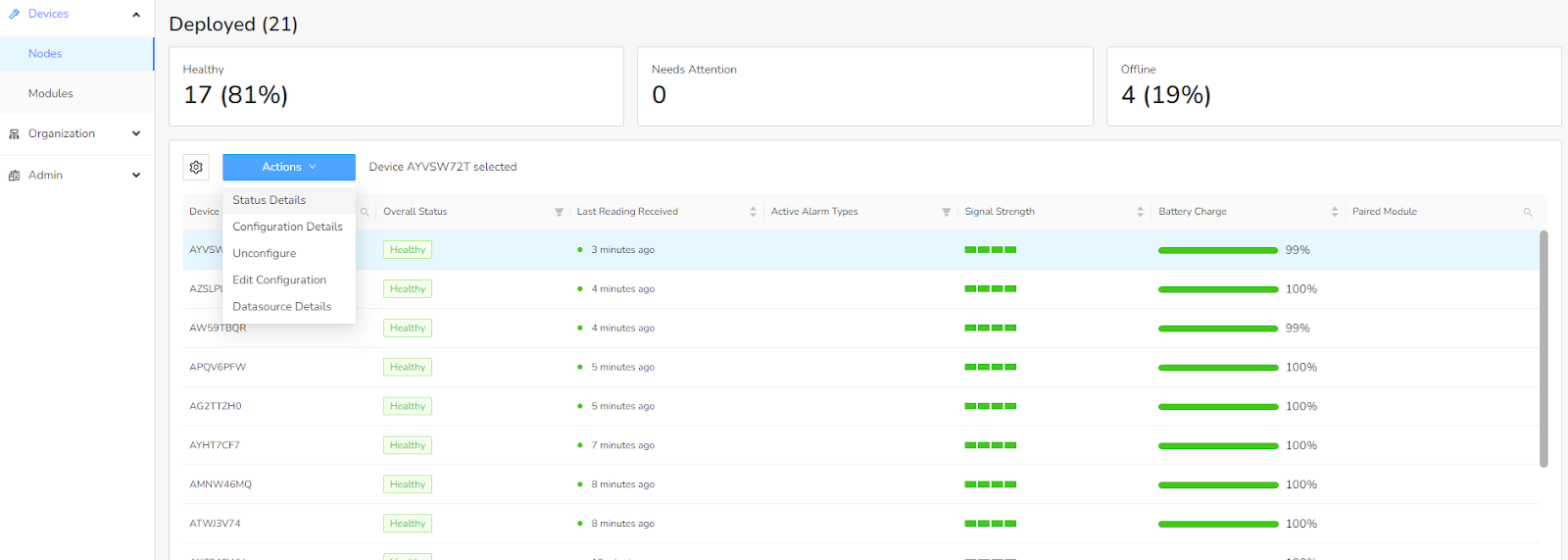Click the Paired Module search icon
Image resolution: width=1568 pixels, height=560 pixels.
(1527, 212)
